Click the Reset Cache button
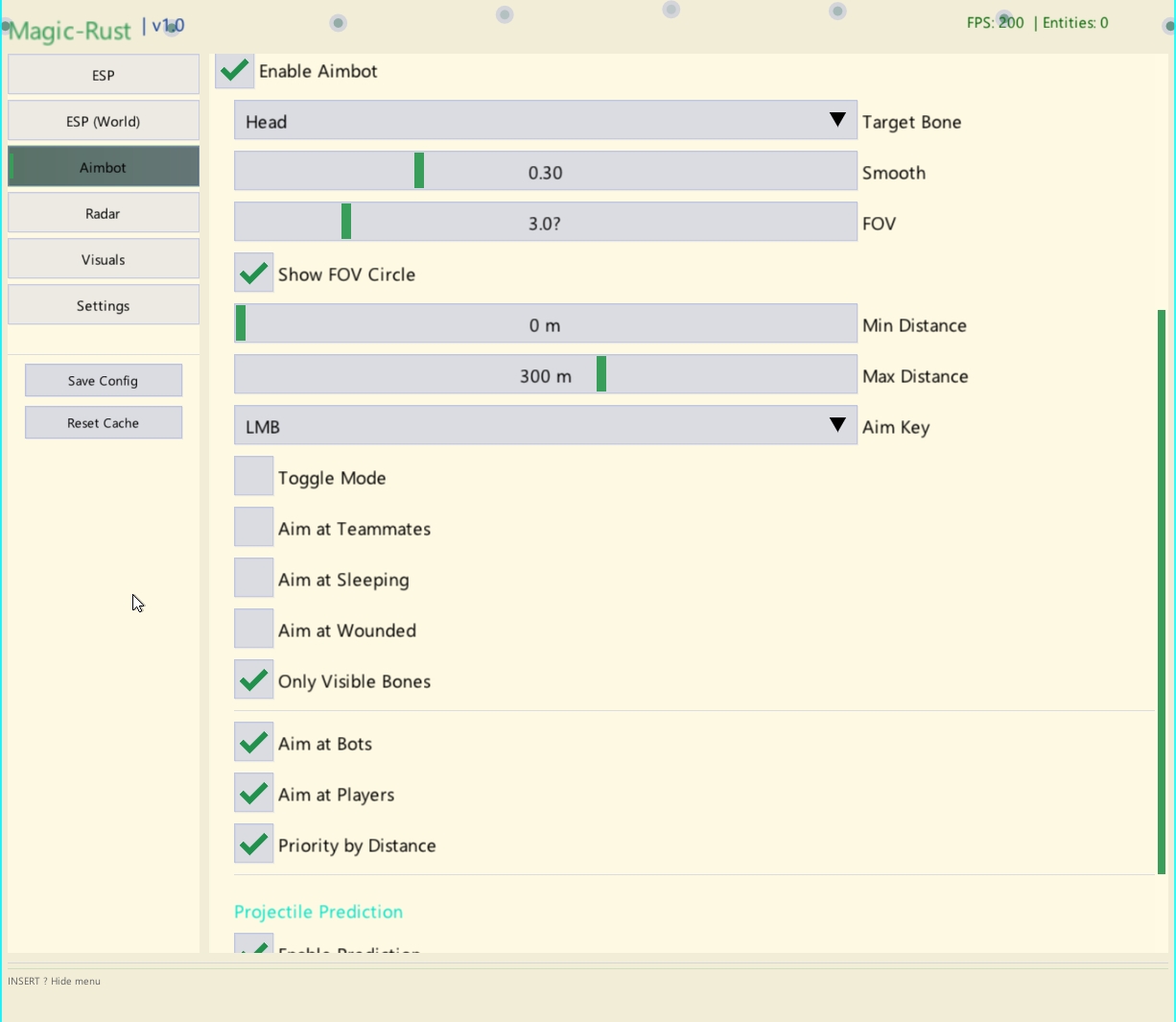The width and height of the screenshot is (1176, 1022). (x=104, y=422)
